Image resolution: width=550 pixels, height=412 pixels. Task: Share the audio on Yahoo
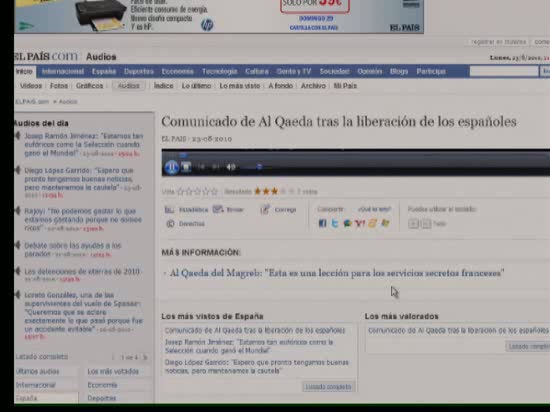tap(360, 223)
